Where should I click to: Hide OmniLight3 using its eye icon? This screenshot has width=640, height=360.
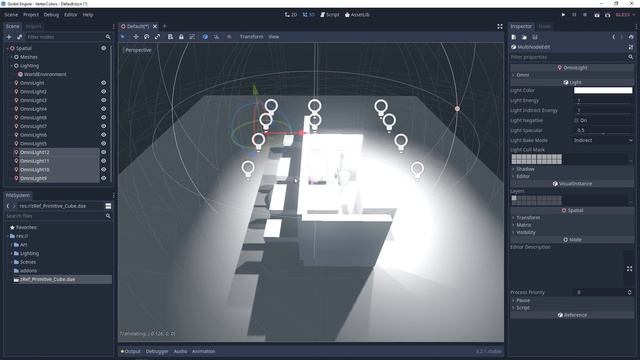pyautogui.click(x=104, y=100)
